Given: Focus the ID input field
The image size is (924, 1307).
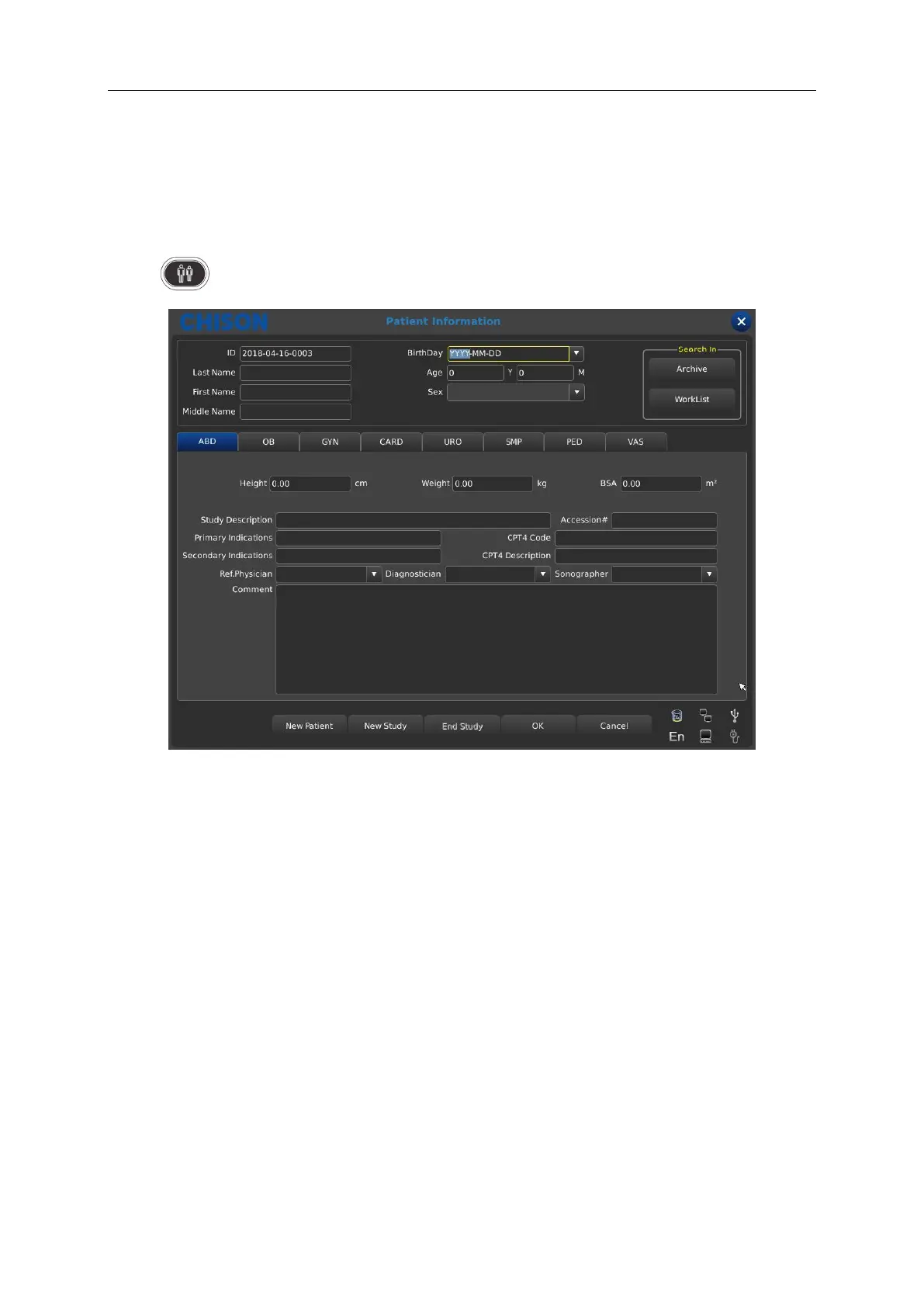Looking at the screenshot, I should (295, 353).
